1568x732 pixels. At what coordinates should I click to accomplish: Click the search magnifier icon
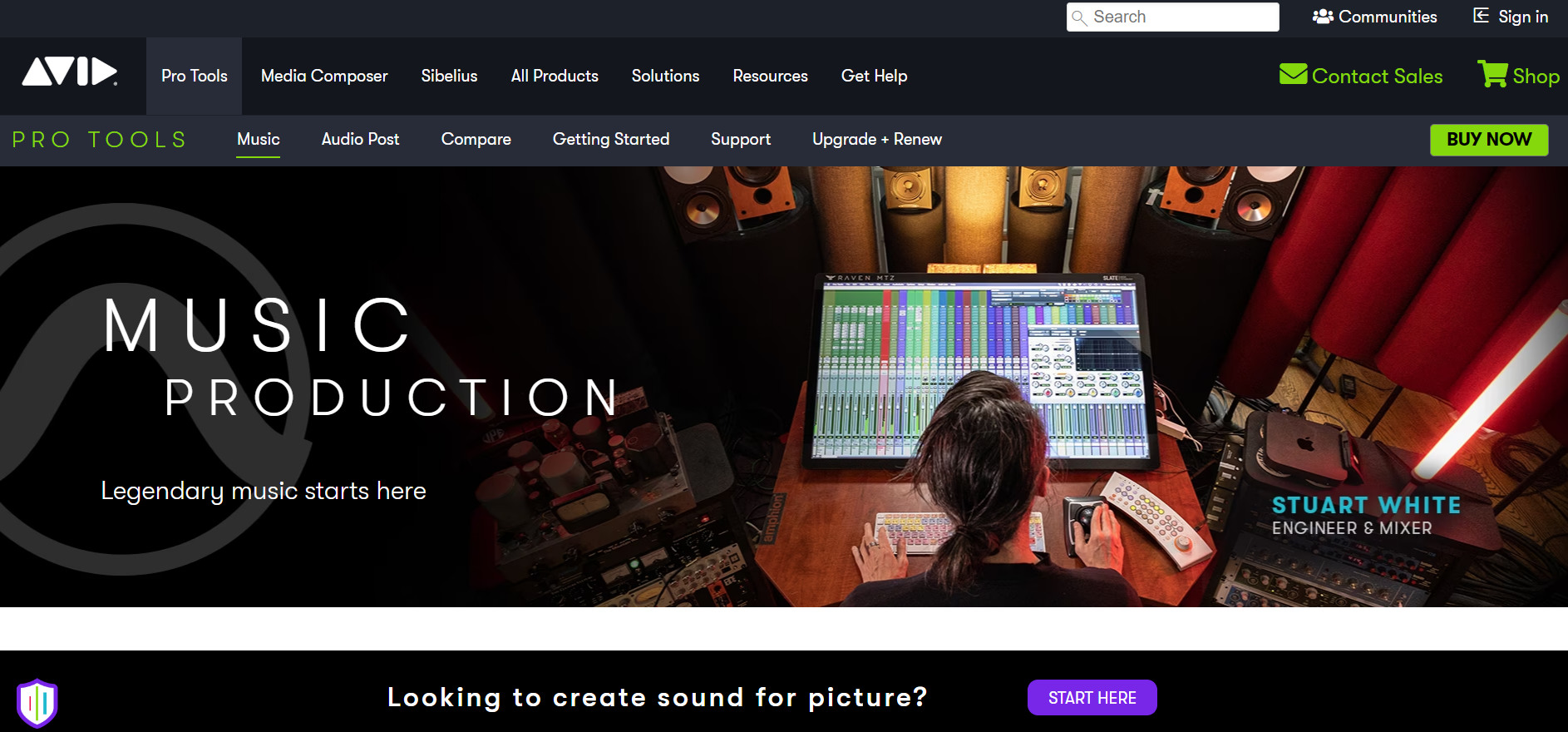pos(1079,17)
